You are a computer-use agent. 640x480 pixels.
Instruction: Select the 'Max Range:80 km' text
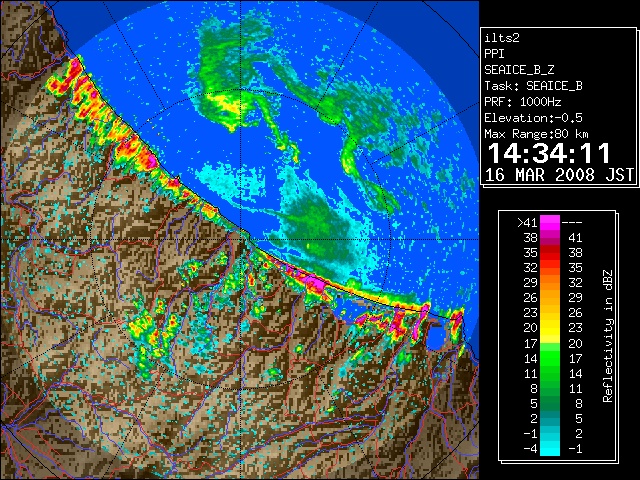point(536,134)
